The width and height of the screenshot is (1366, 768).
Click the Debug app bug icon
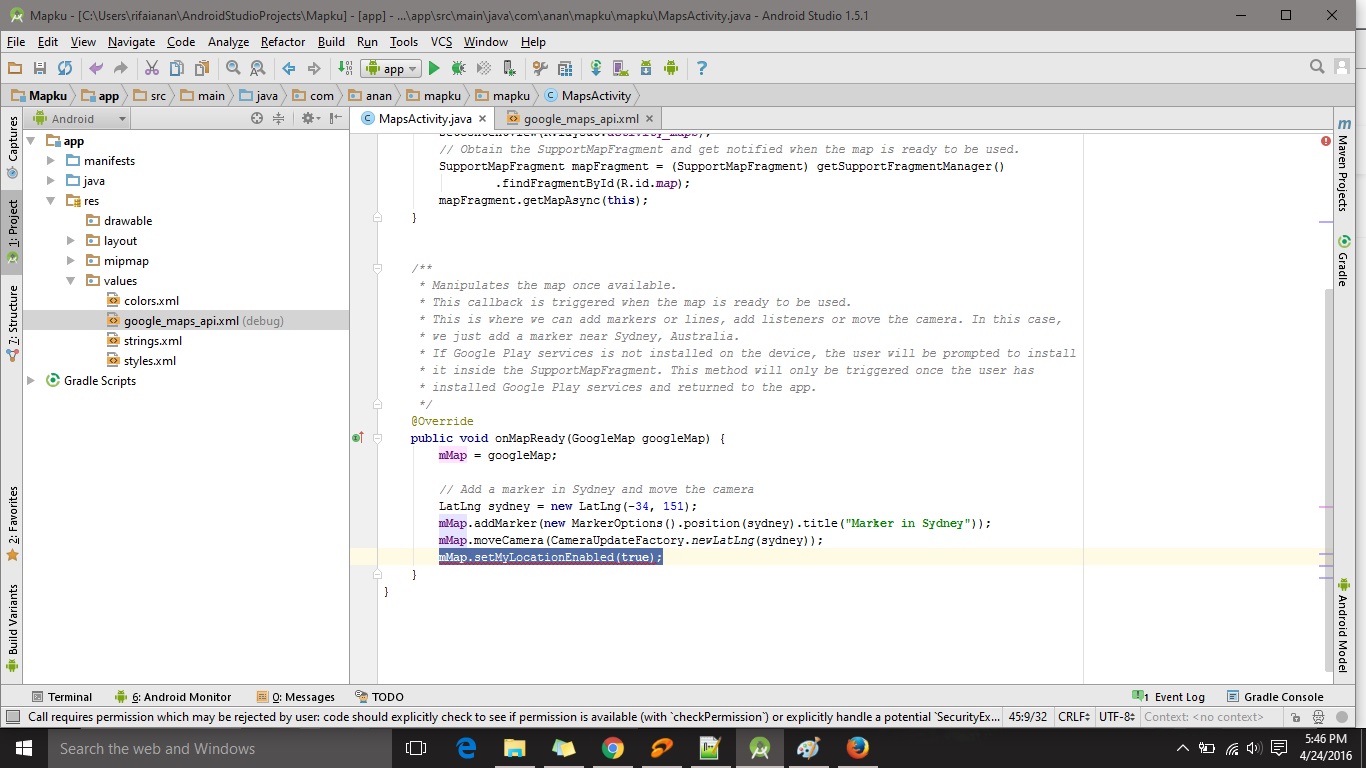click(458, 68)
